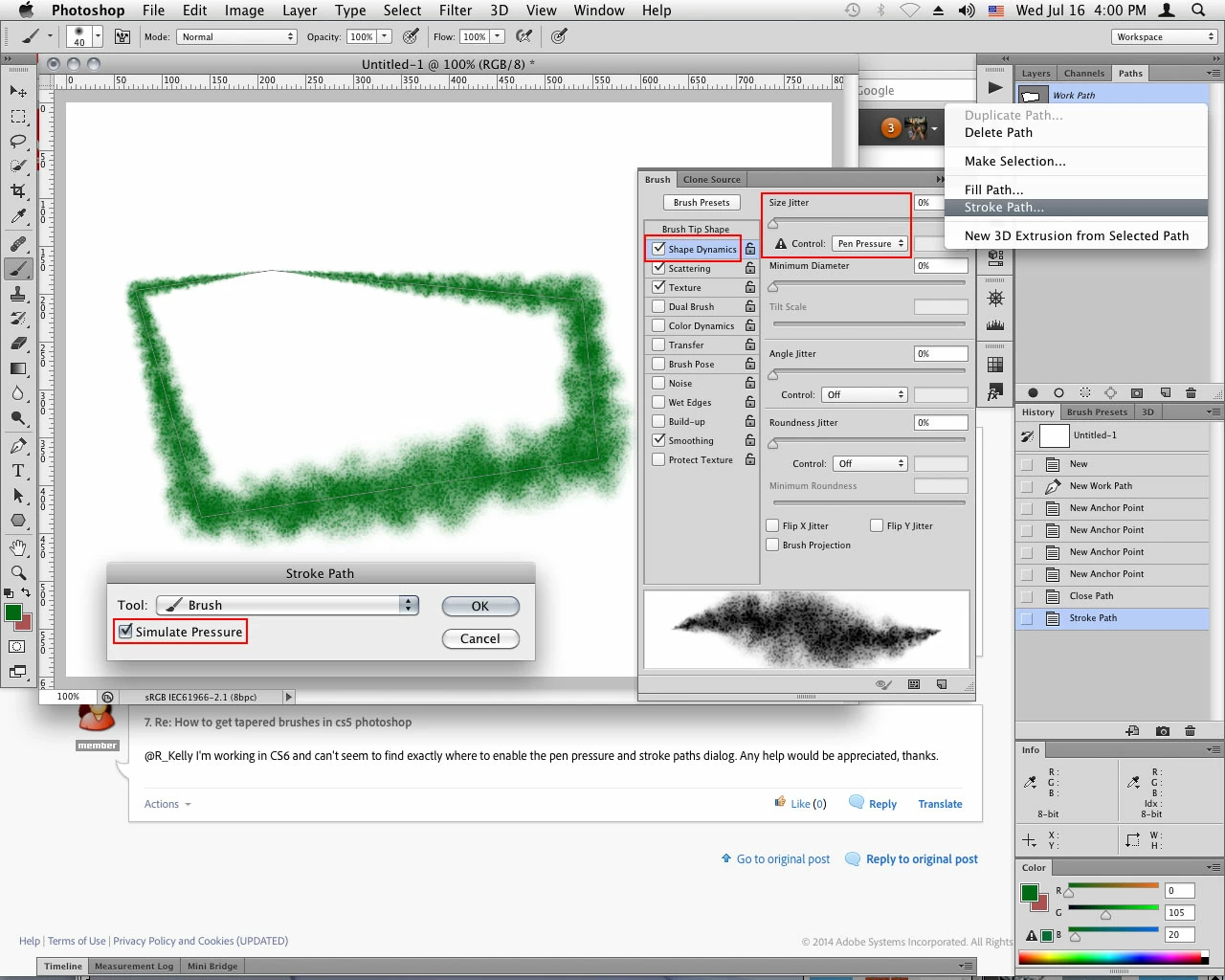Image resolution: width=1225 pixels, height=980 pixels.
Task: Open Opacity slider dropdown arrow
Action: (385, 36)
